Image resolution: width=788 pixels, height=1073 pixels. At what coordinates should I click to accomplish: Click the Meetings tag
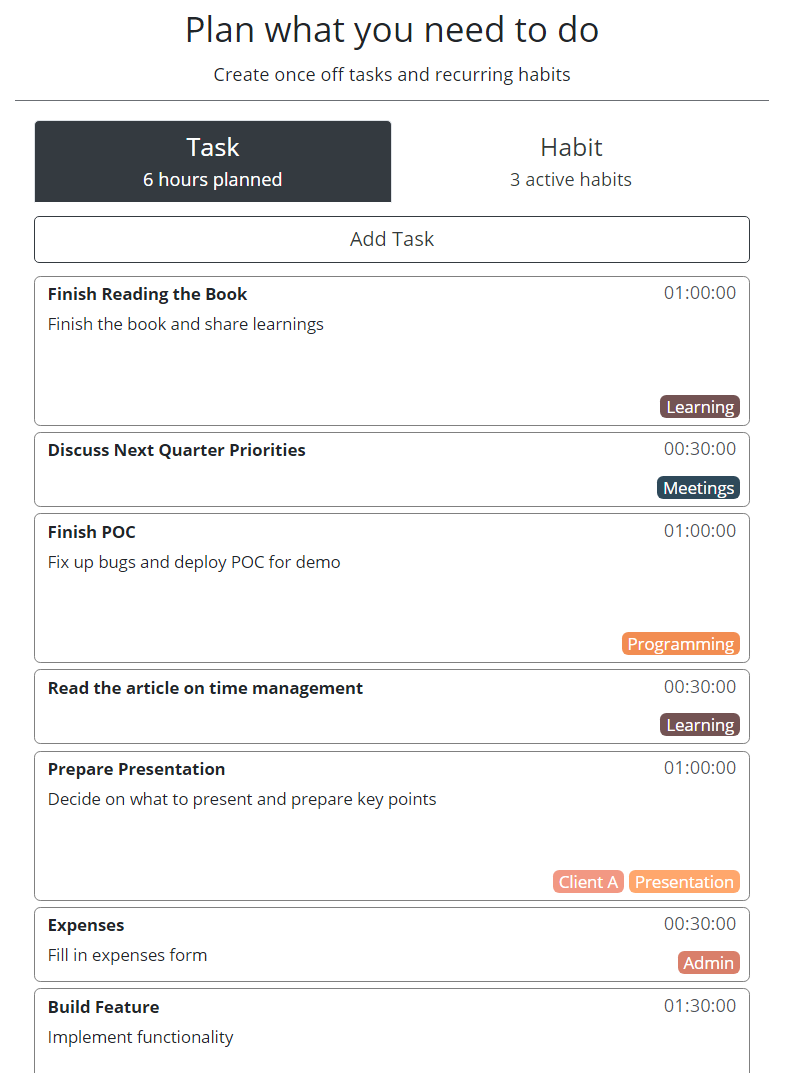coord(698,488)
